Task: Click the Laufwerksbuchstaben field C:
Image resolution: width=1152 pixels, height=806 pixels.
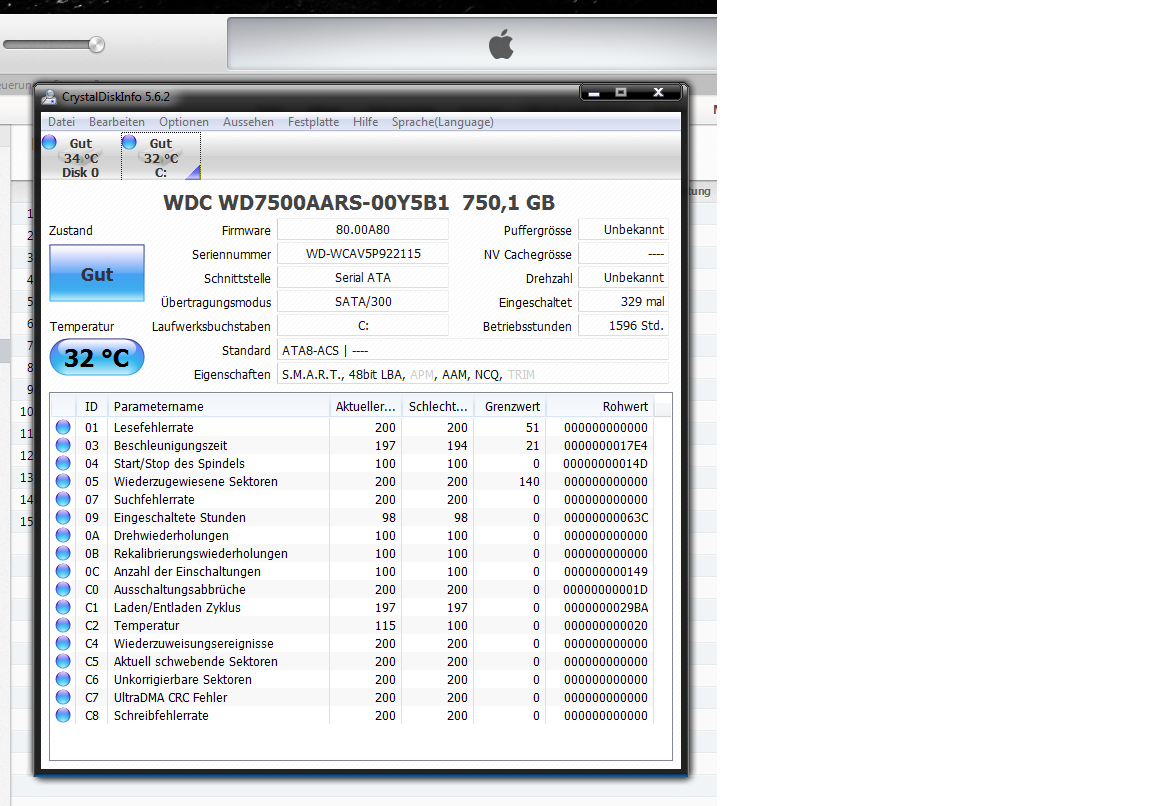Action: click(363, 325)
